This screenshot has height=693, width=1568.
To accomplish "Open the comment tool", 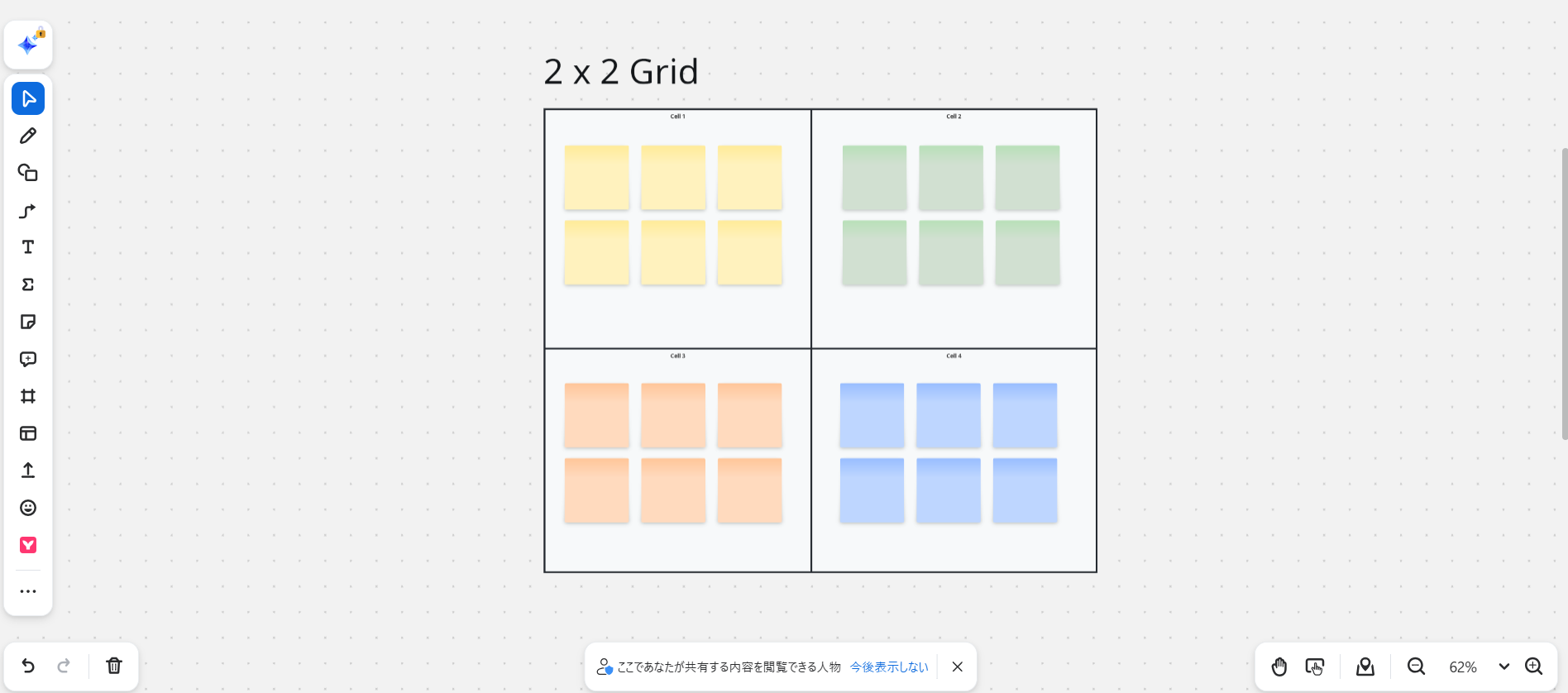I will tap(28, 359).
